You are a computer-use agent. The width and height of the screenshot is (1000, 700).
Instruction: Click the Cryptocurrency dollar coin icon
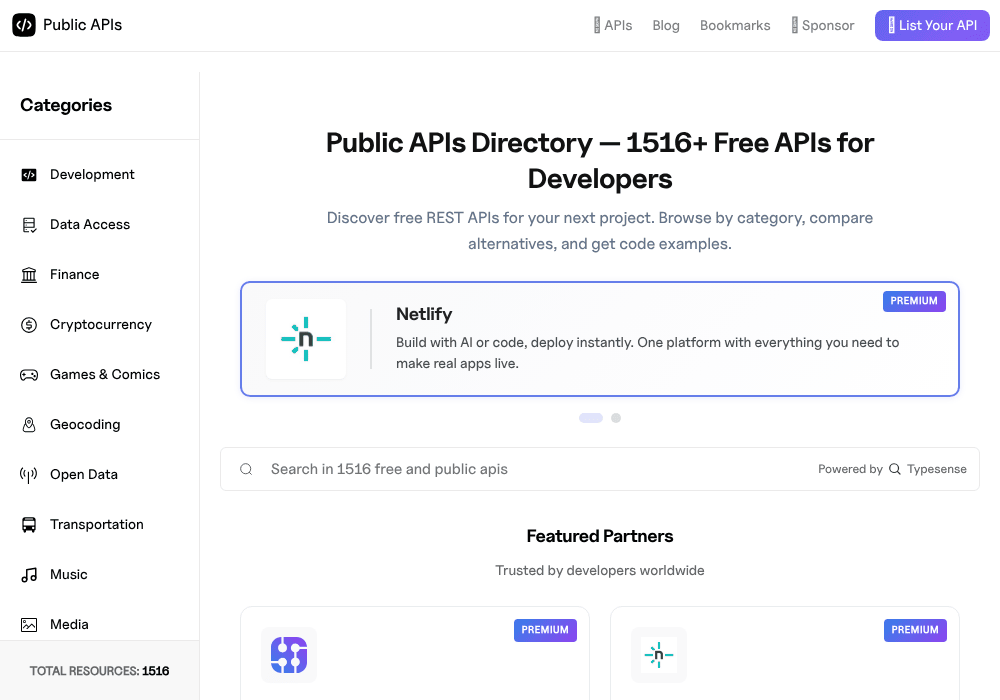29,324
